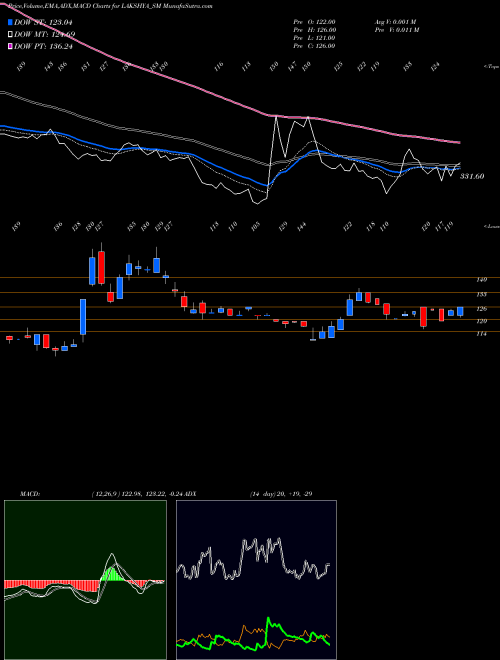Image resolution: width=500 pixels, height=660 pixels.
Task: Click the ADX indicator panel
Action: click(x=256, y=580)
